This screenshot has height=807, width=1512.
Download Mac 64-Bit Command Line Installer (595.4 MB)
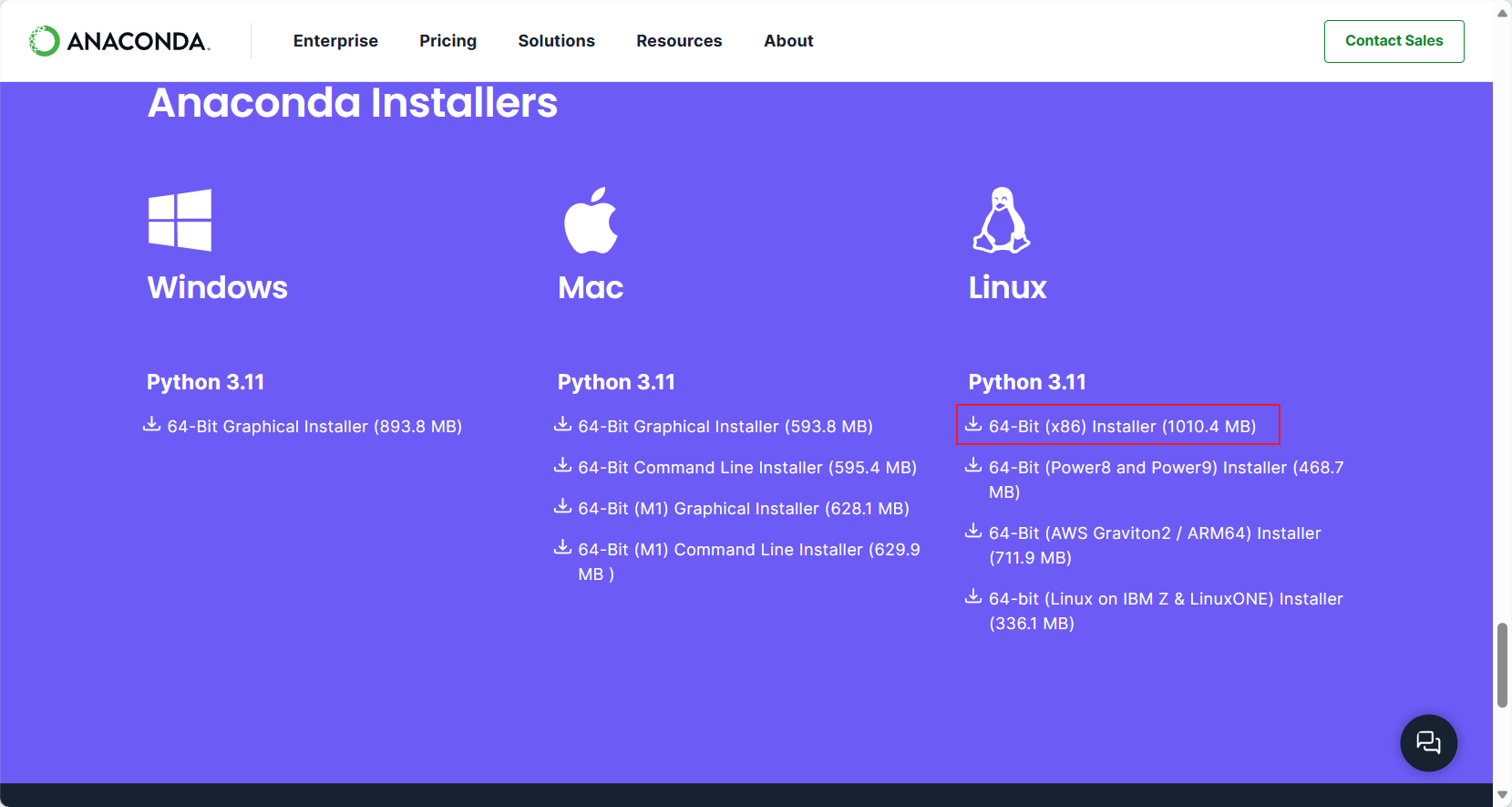(747, 468)
